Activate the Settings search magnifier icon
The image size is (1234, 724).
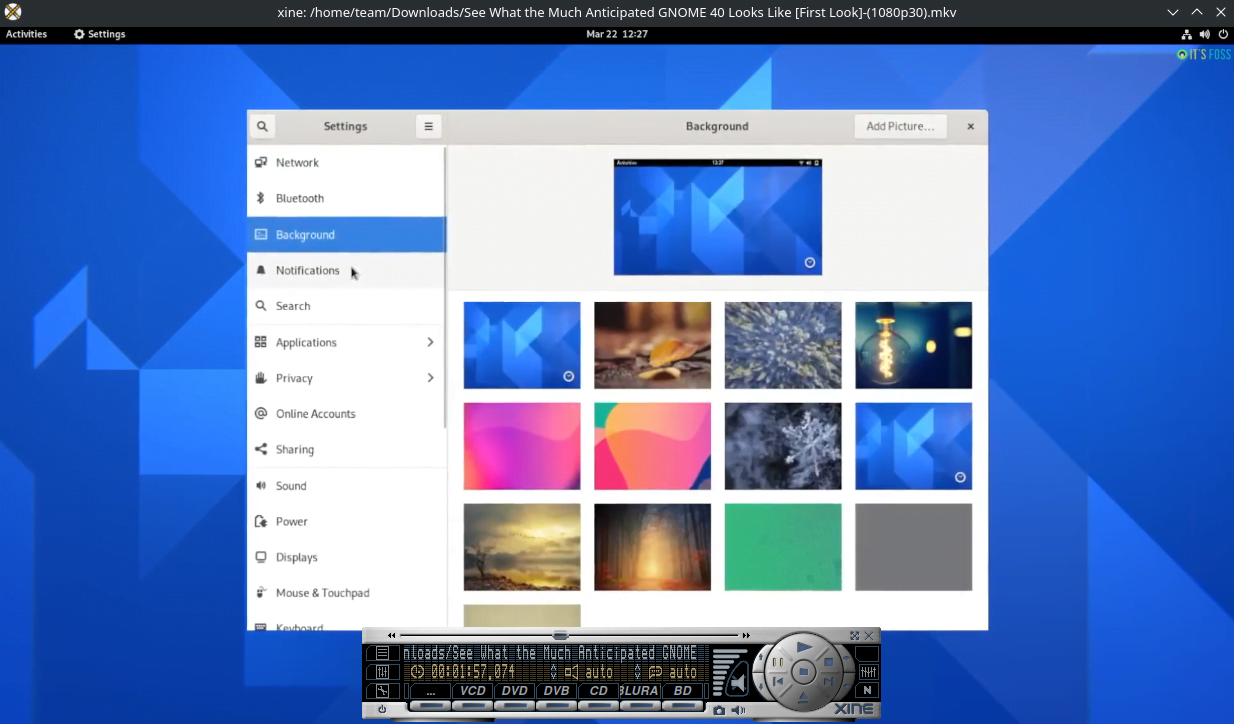[261, 126]
